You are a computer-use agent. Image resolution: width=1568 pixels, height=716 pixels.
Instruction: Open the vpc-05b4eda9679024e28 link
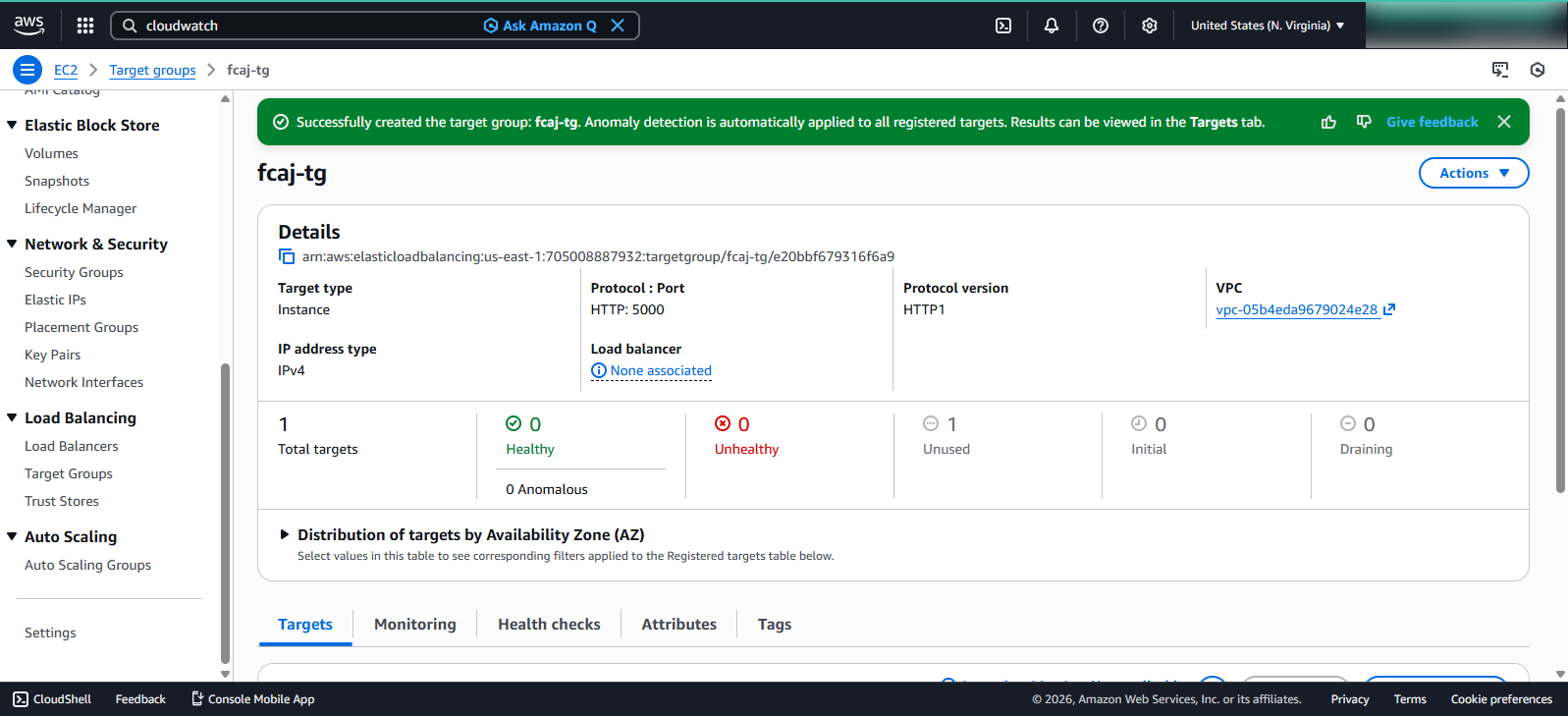tap(1296, 309)
